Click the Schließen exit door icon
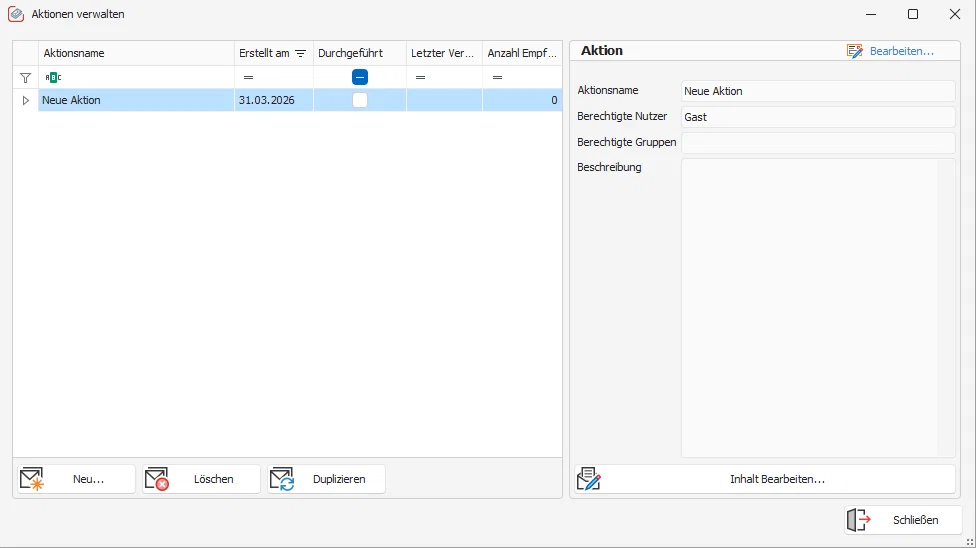 point(859,520)
